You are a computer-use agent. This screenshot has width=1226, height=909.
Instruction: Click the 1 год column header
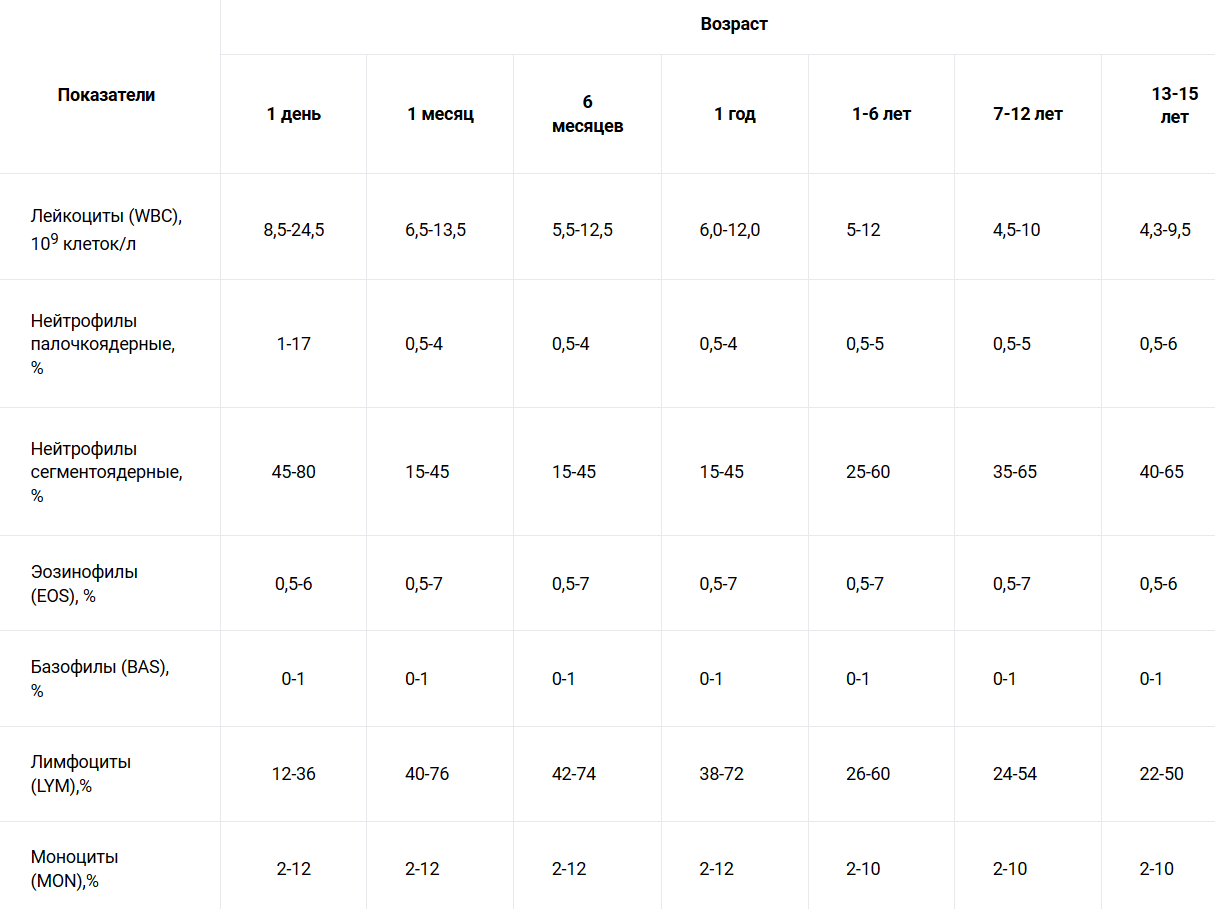pyautogui.click(x=735, y=114)
